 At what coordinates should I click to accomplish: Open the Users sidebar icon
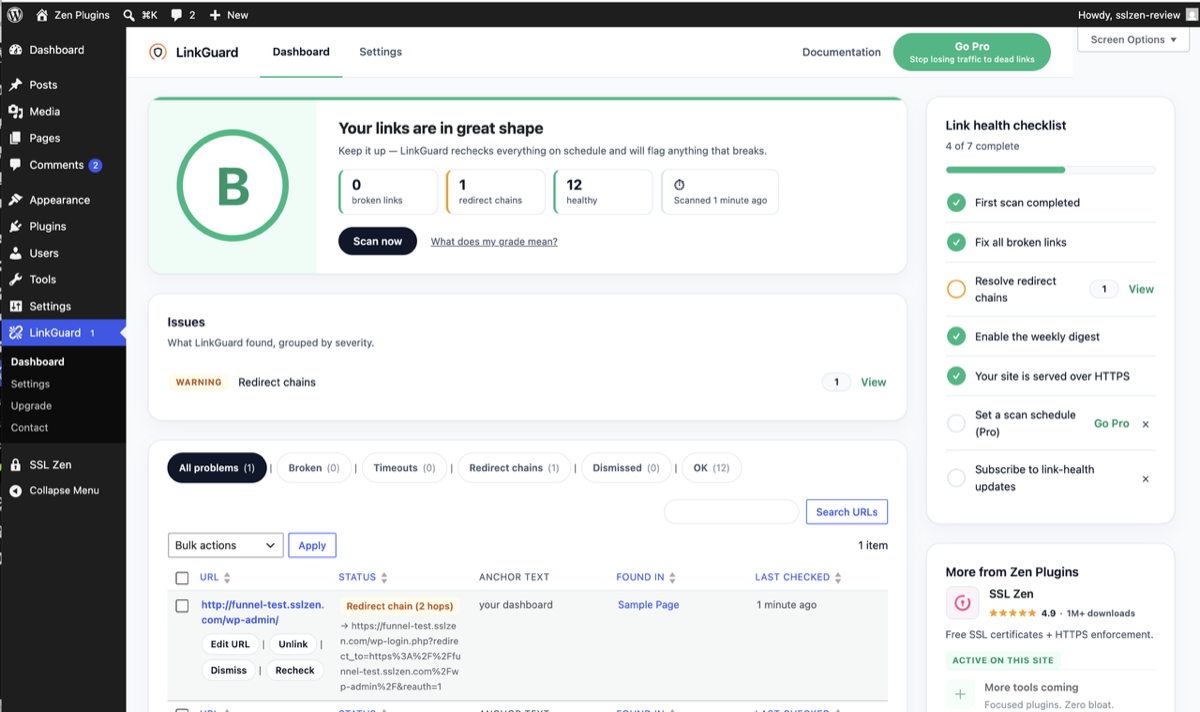(x=15, y=253)
